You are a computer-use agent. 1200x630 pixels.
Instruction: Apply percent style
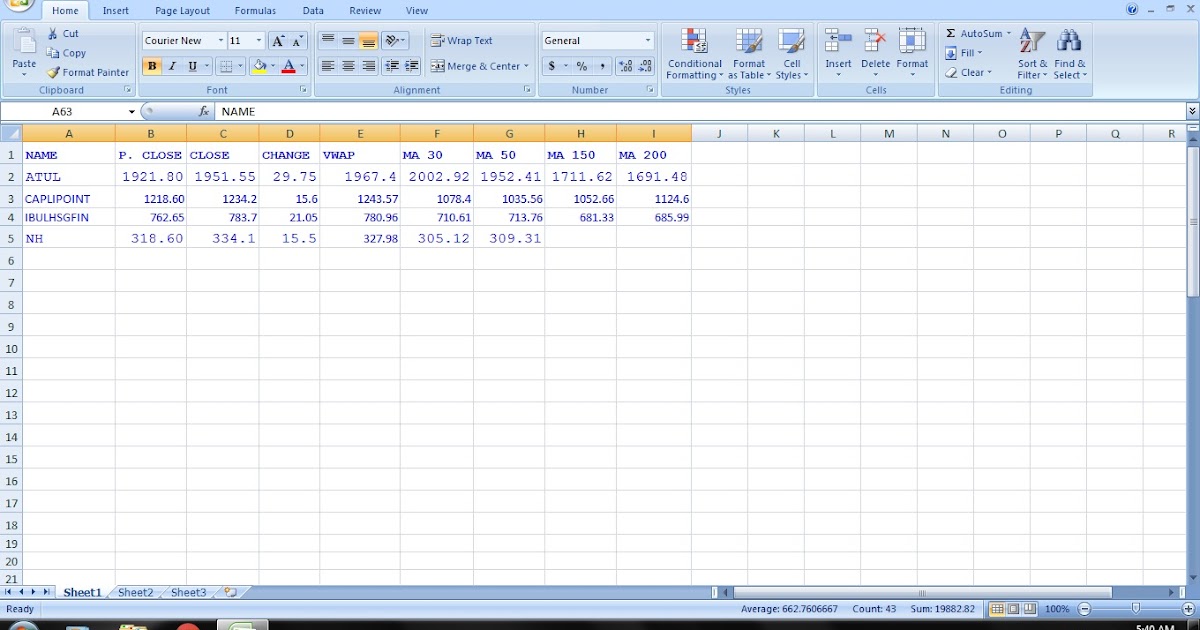pos(581,66)
